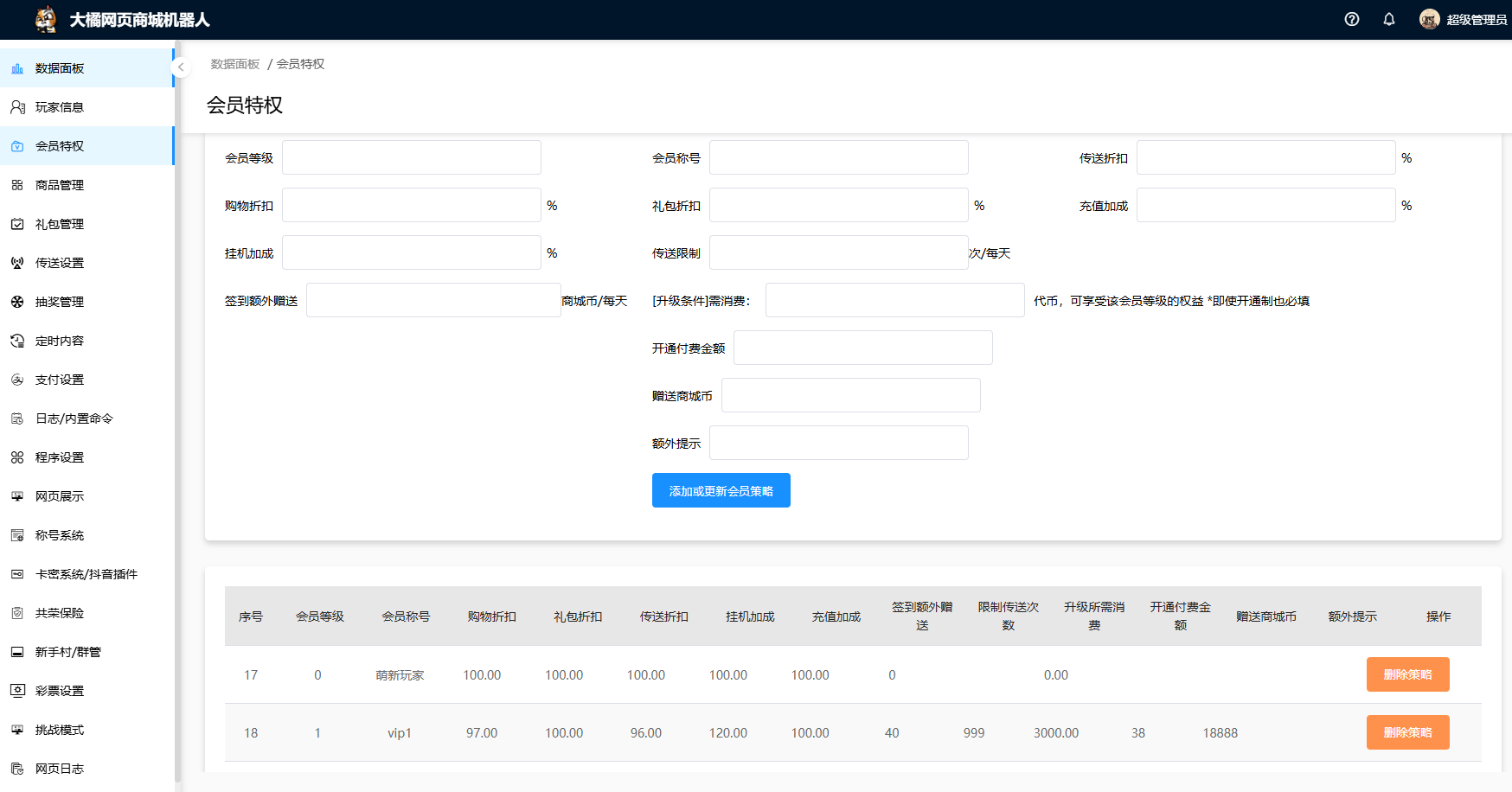The image size is (1512, 792).
Task: Click into the 会员称号 text field
Action: [838, 157]
